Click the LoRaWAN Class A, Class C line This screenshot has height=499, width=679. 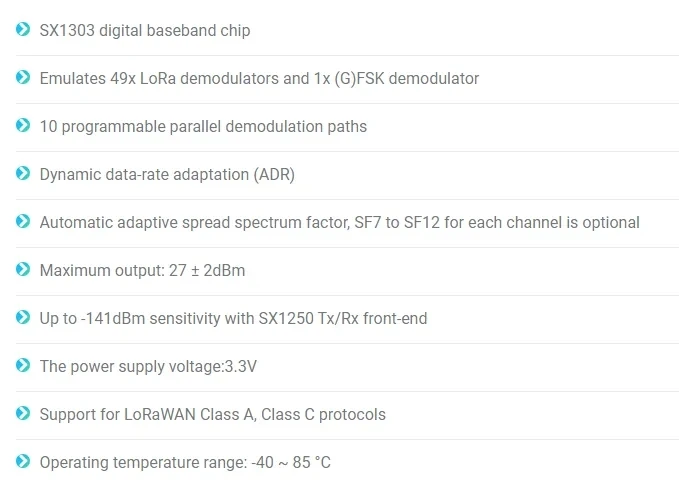(212, 415)
